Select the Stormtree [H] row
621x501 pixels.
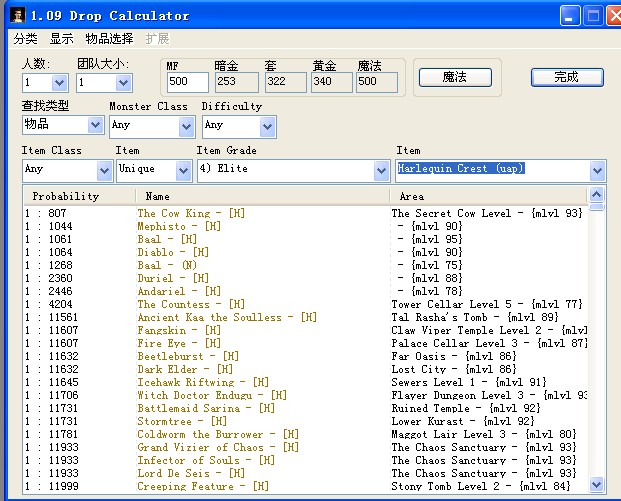305,421
